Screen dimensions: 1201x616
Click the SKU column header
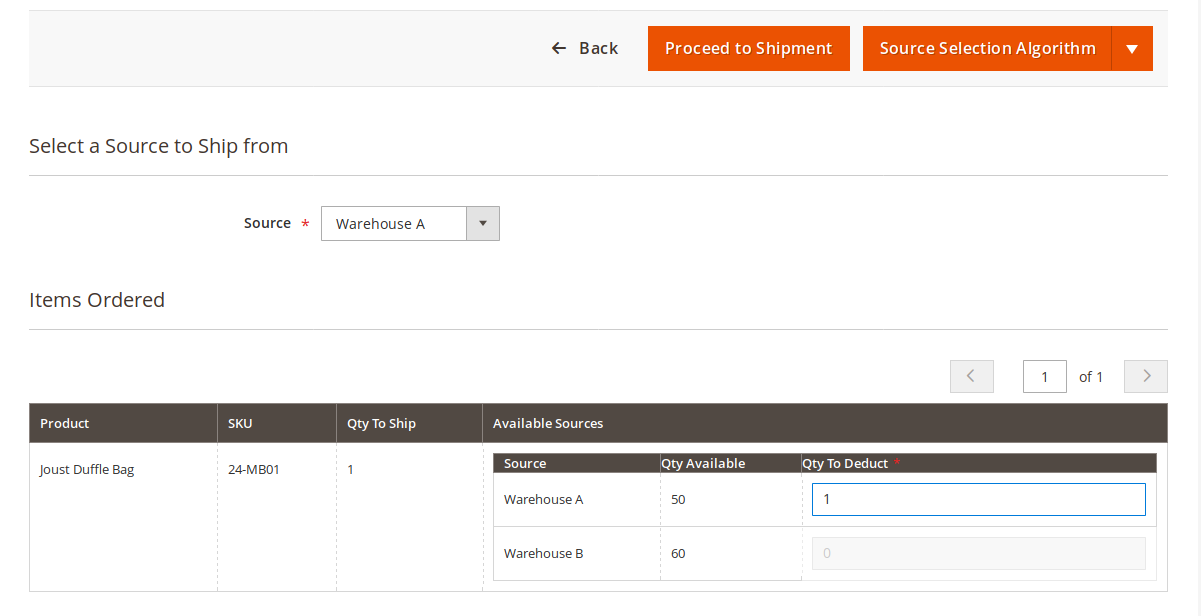coord(277,423)
